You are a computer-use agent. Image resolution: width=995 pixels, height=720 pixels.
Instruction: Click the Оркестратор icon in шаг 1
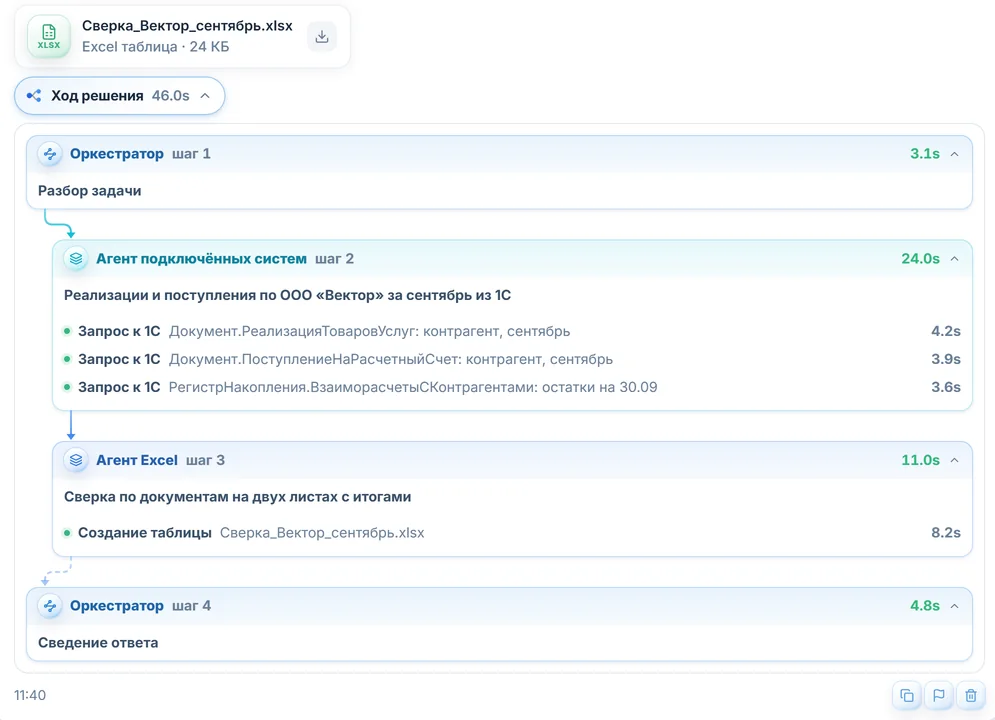click(49, 154)
